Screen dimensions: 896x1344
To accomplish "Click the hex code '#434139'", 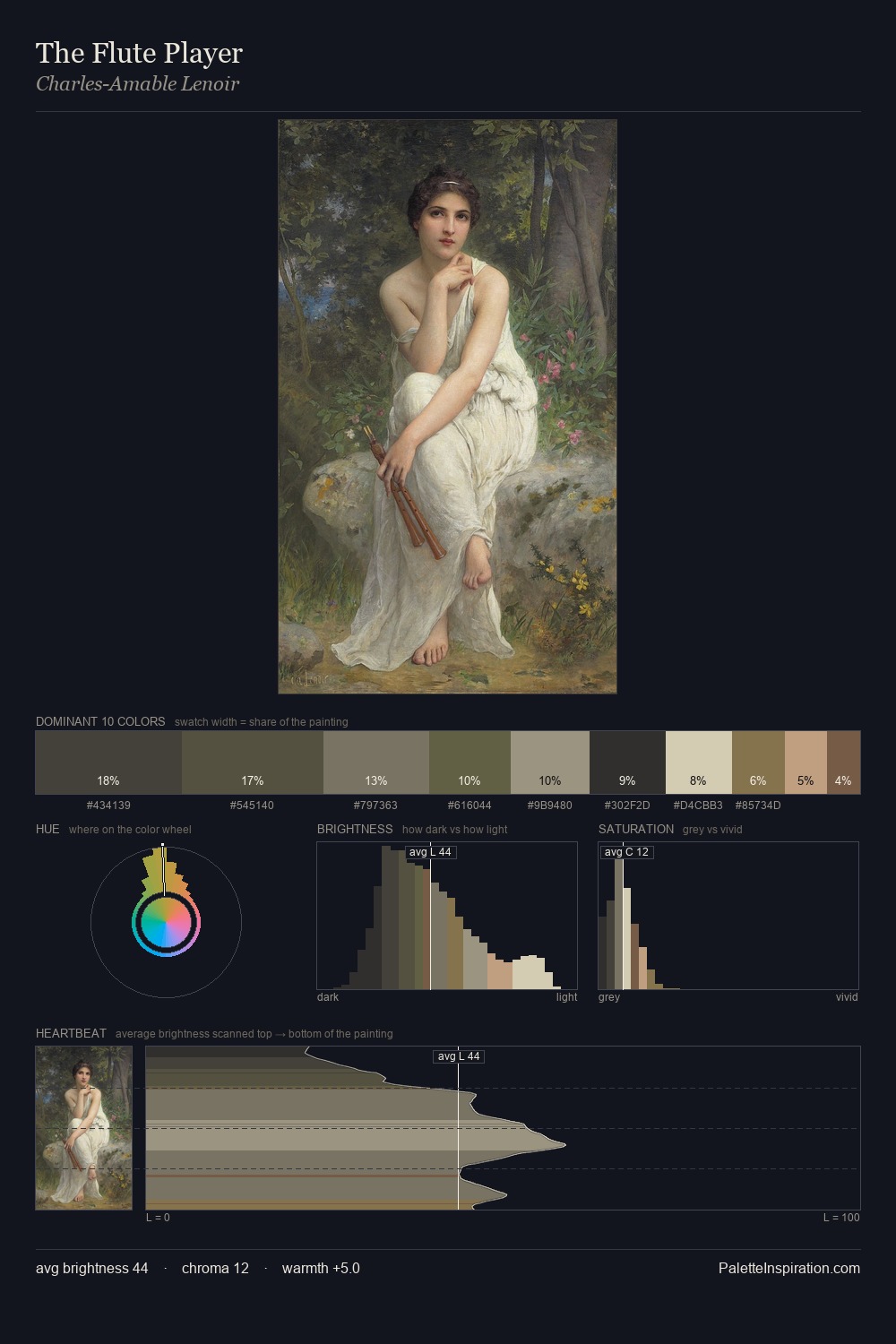I will tap(108, 806).
